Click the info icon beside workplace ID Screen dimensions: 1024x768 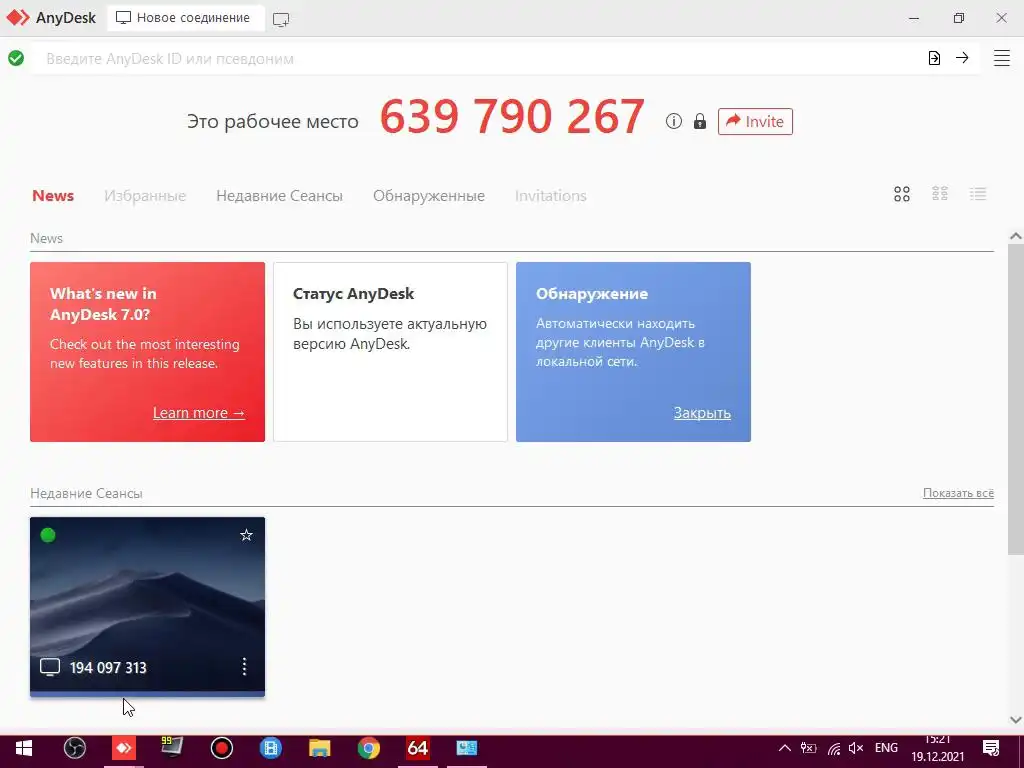click(x=674, y=121)
